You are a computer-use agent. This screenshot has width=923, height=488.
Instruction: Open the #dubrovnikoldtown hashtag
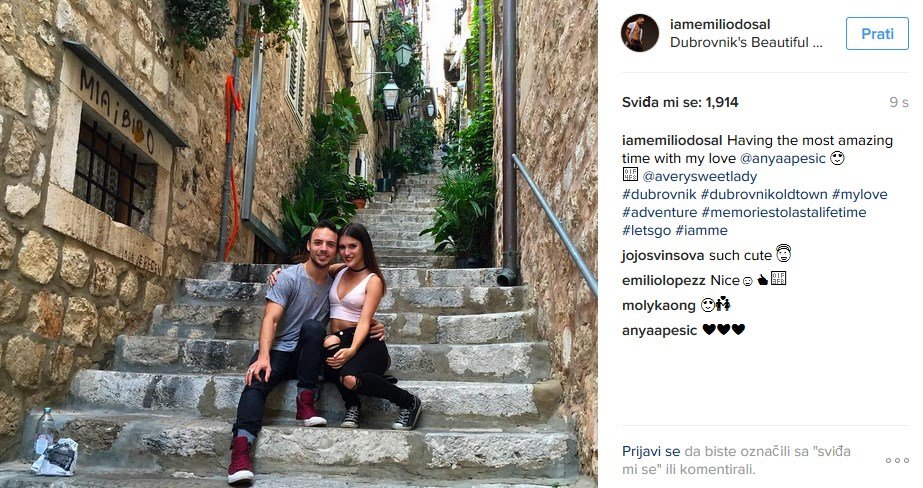(764, 194)
